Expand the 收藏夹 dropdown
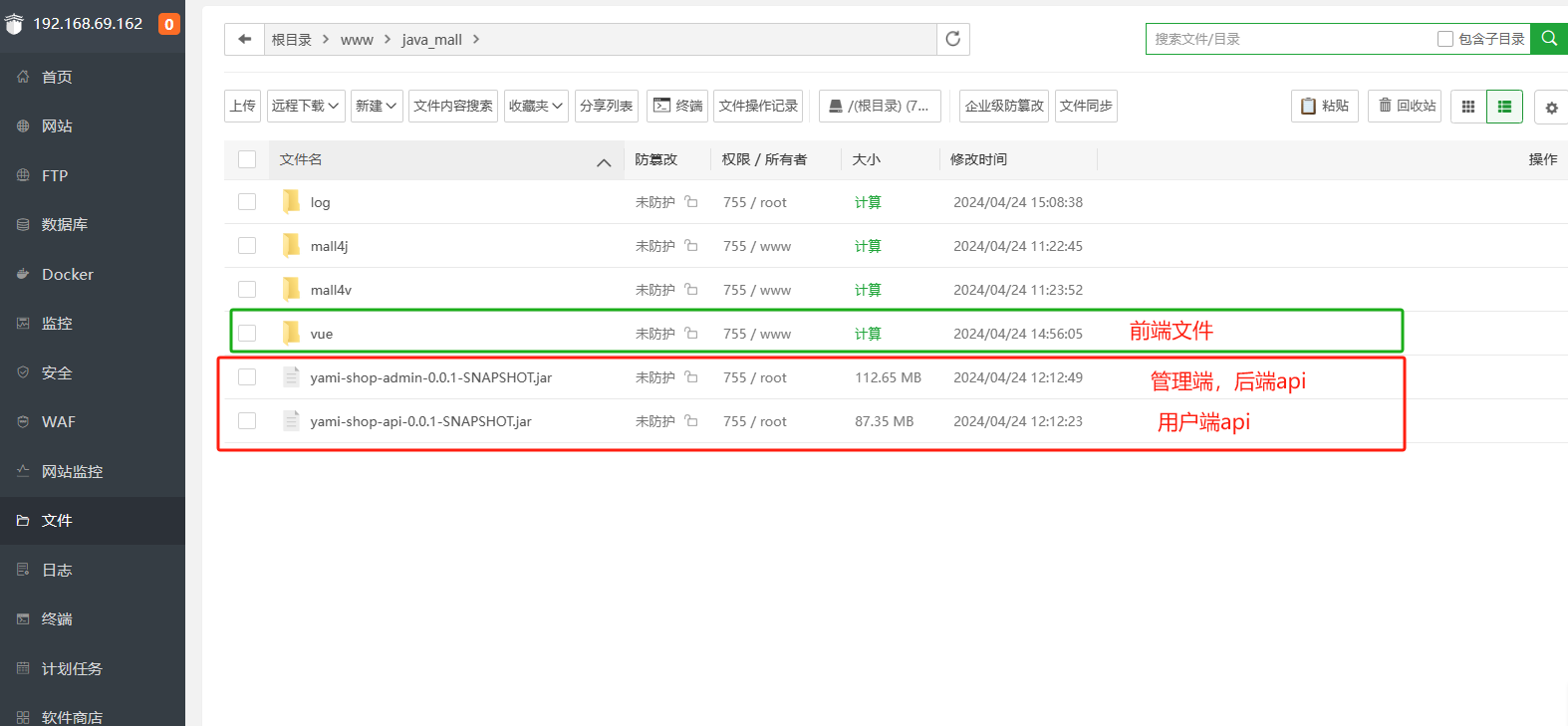 click(x=536, y=106)
